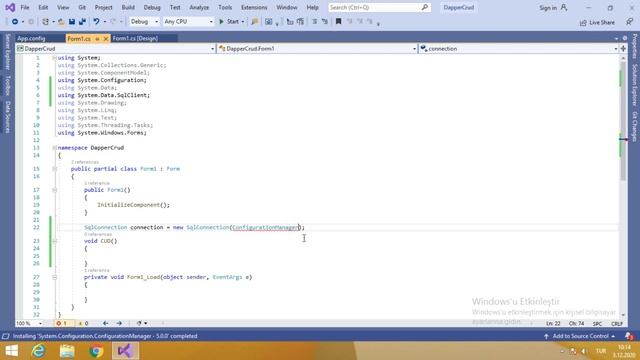Image resolution: width=640 pixels, height=360 pixels.
Task: Click the Redo arrow icon
Action: [x=113, y=22]
